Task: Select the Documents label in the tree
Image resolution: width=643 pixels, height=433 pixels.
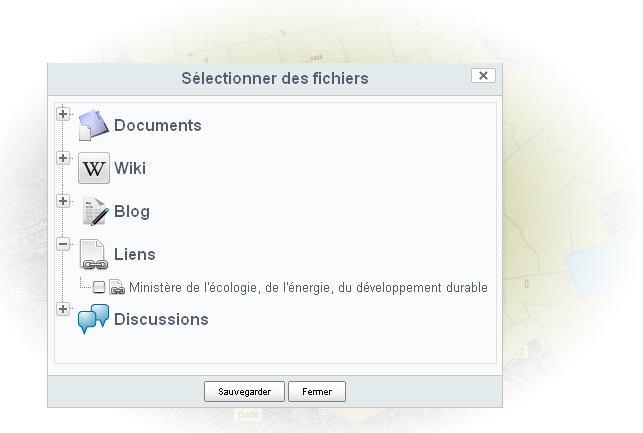Action: tap(158, 125)
